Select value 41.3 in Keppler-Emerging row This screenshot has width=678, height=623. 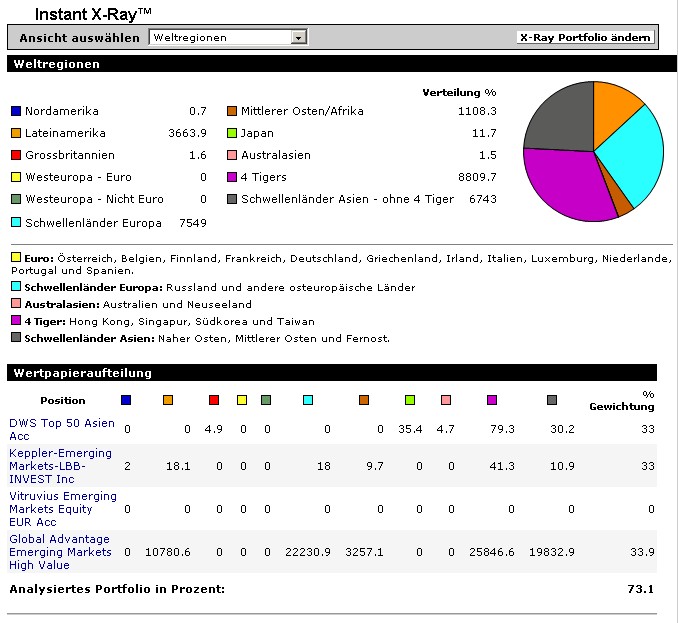click(x=502, y=466)
